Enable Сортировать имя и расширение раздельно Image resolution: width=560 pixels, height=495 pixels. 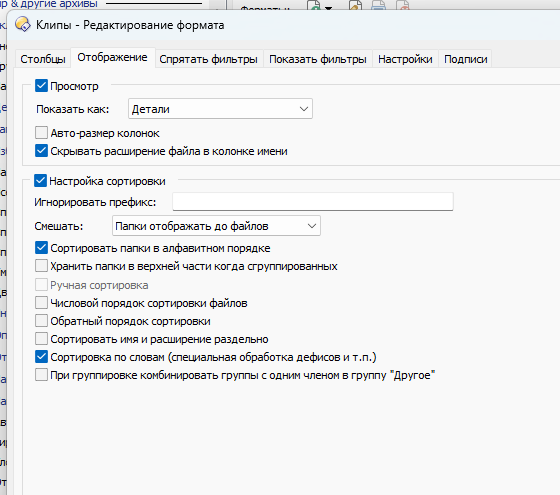(x=41, y=339)
